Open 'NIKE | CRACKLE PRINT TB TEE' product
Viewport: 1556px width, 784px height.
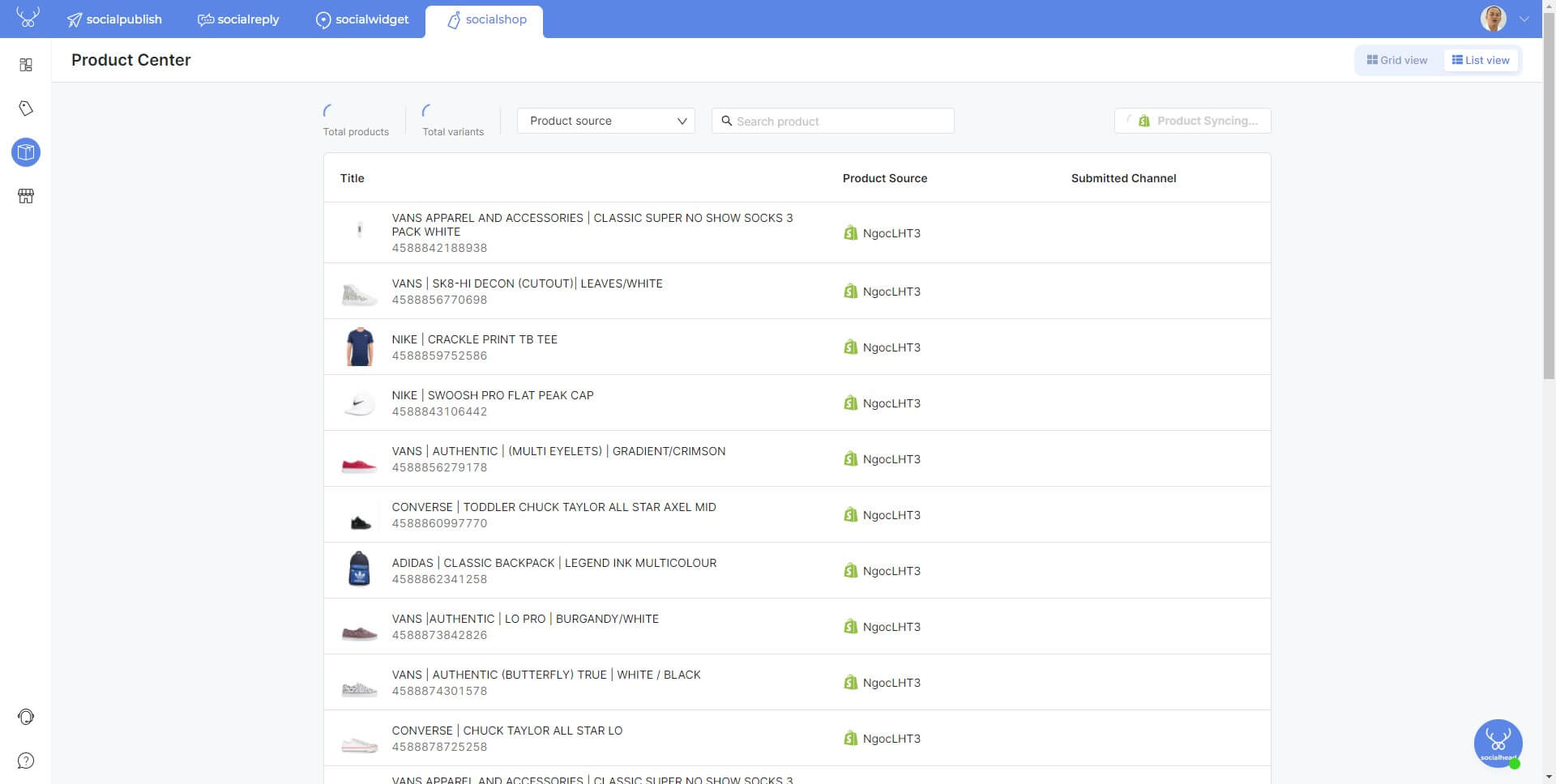pyautogui.click(x=474, y=339)
